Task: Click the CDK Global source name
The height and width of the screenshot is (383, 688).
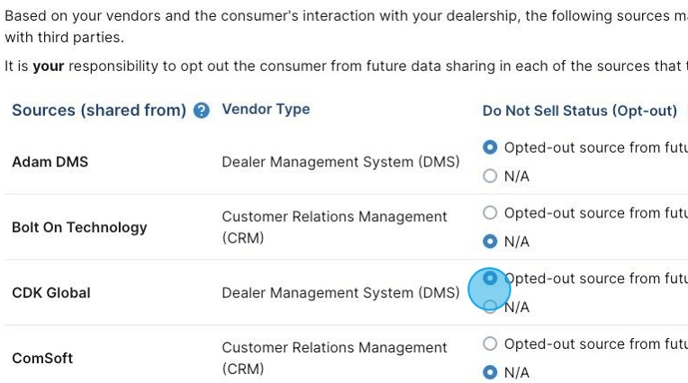Action: (x=51, y=293)
